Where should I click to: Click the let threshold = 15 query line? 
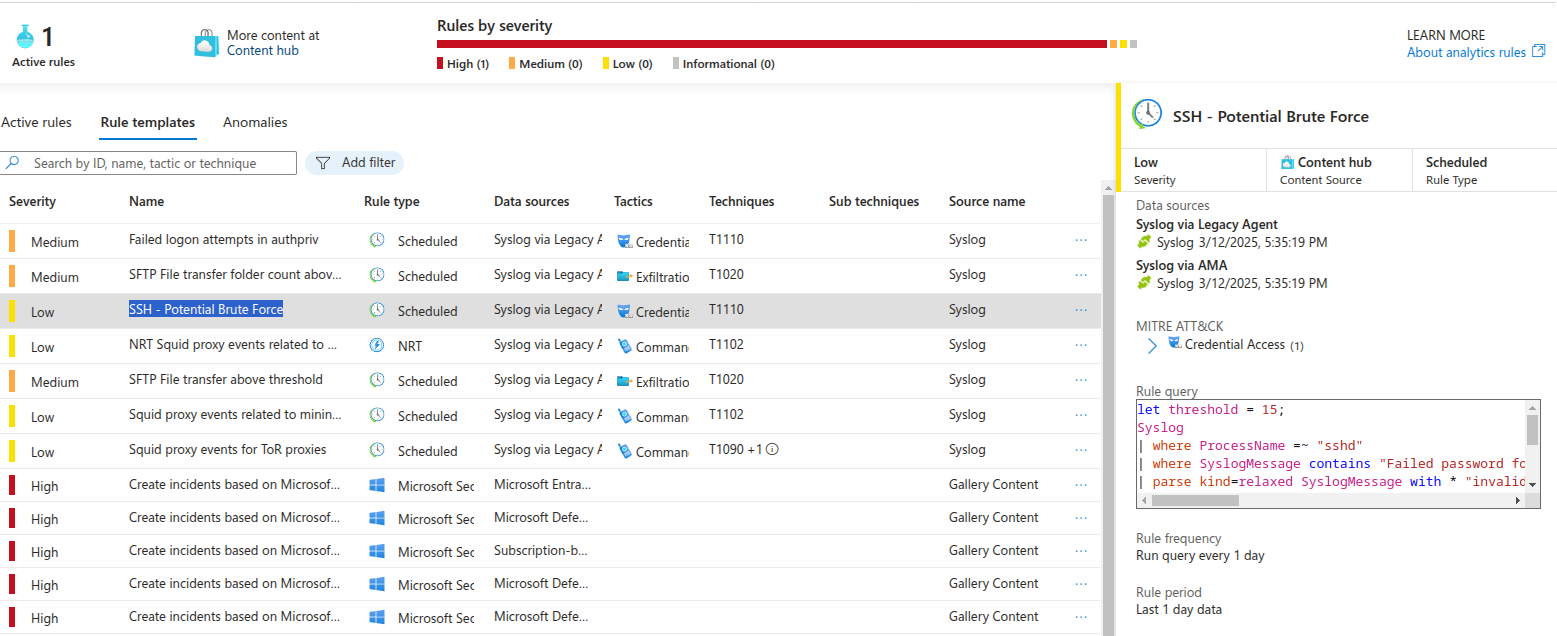[x=1211, y=409]
